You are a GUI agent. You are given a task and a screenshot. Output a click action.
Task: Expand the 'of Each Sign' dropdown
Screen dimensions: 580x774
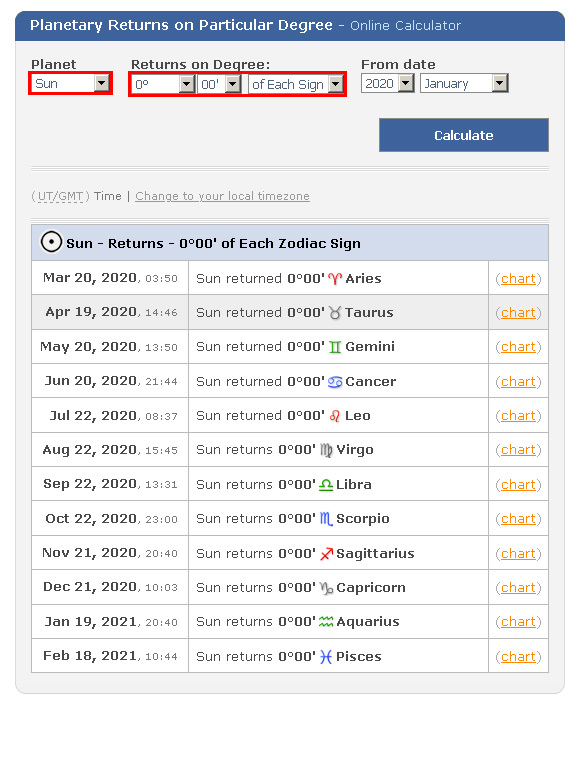pos(296,84)
